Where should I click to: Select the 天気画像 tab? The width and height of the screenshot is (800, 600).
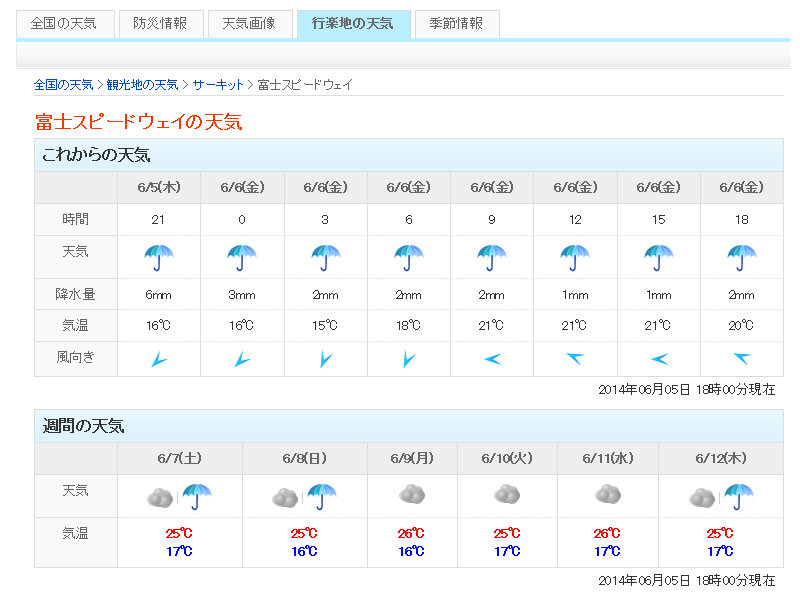click(250, 24)
